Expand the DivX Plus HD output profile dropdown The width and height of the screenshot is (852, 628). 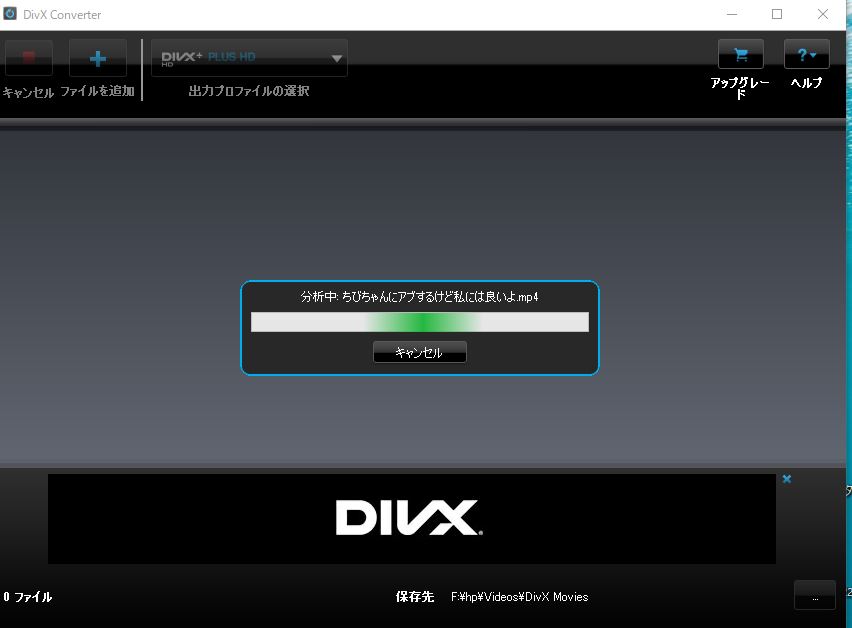[x=249, y=58]
